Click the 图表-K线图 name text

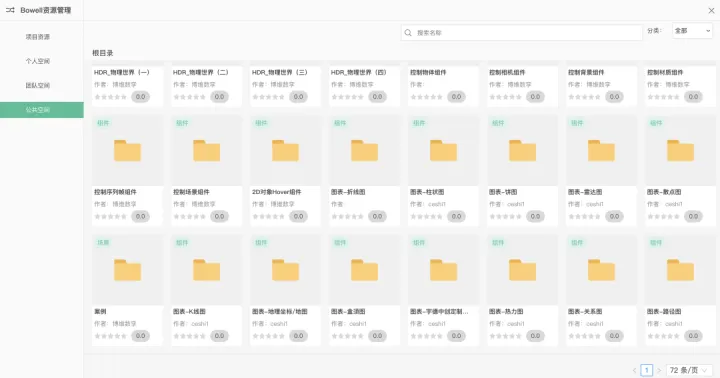(x=189, y=311)
